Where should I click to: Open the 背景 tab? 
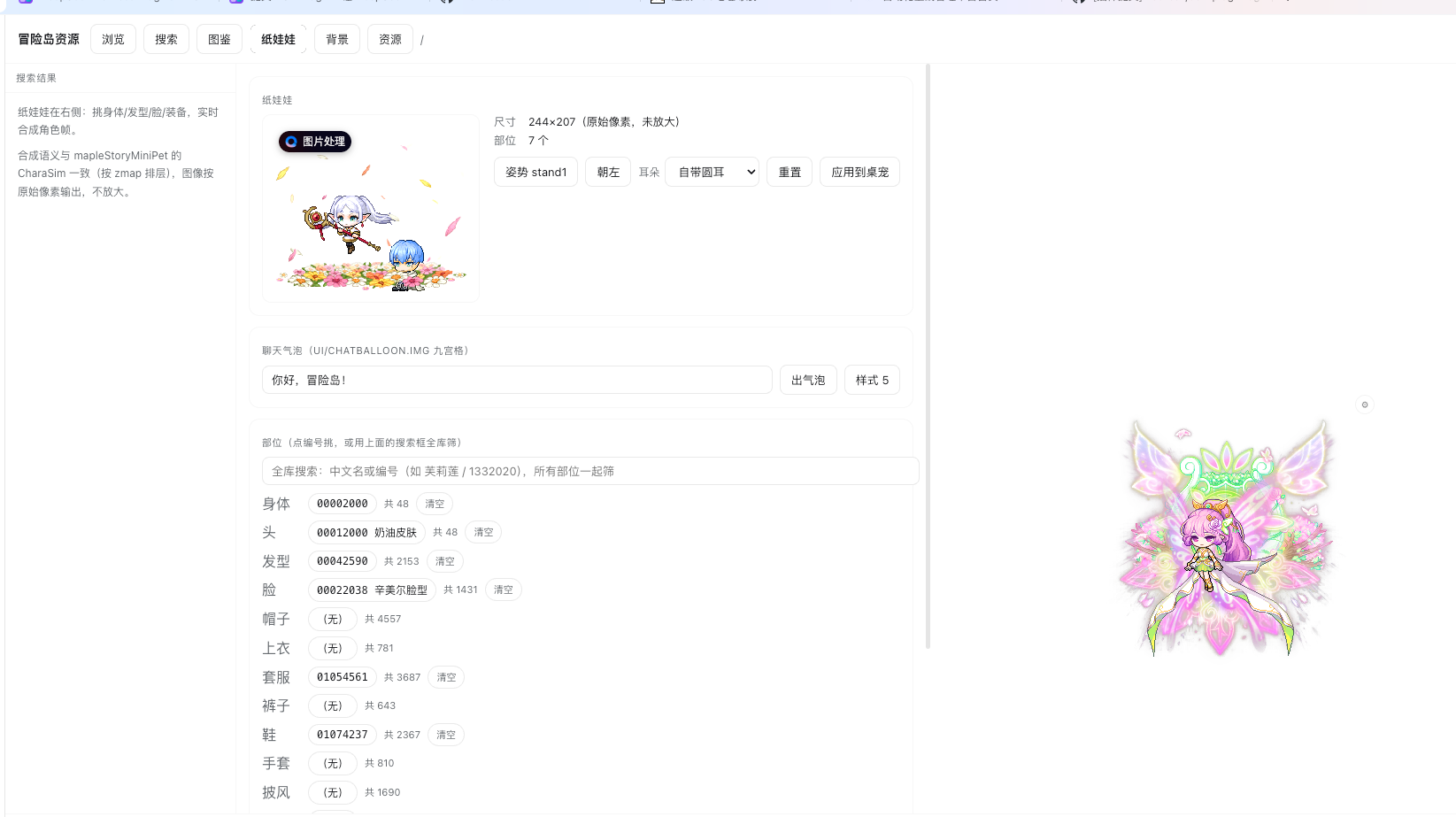[x=337, y=39]
